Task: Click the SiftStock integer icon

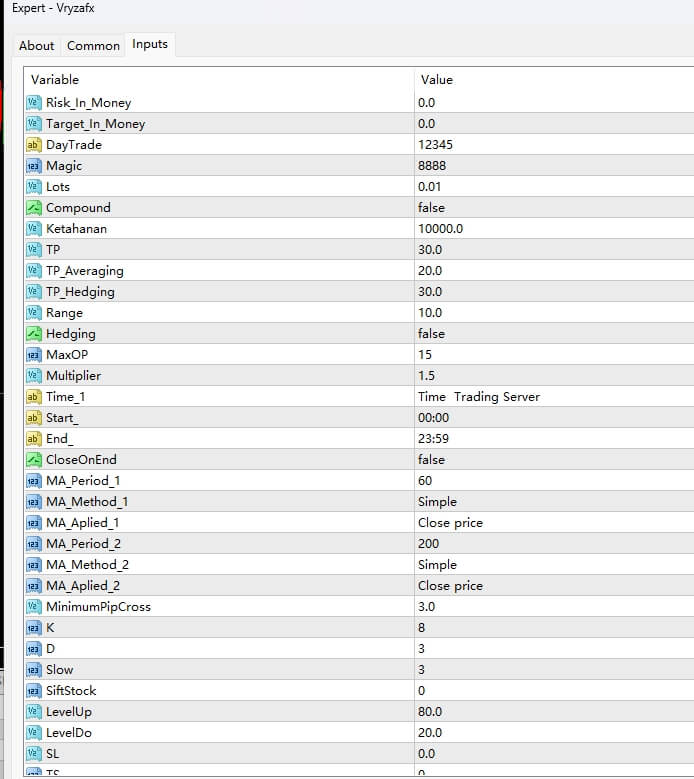Action: pos(33,691)
